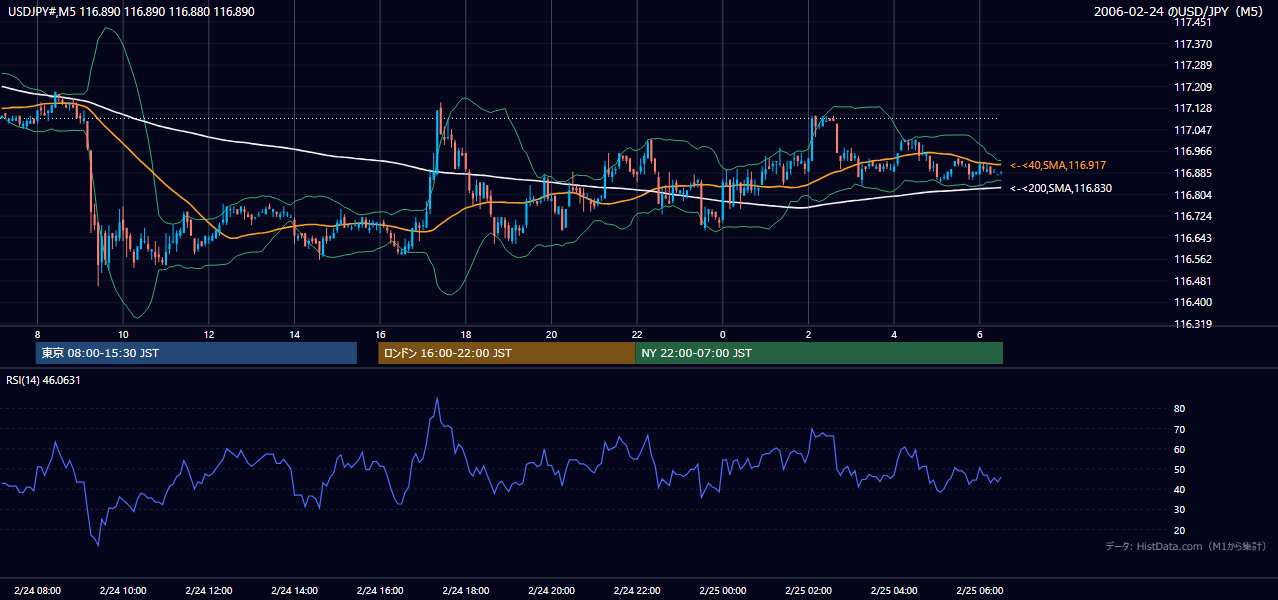Click the HistData.com data credit text
1278x600 pixels.
click(1186, 547)
